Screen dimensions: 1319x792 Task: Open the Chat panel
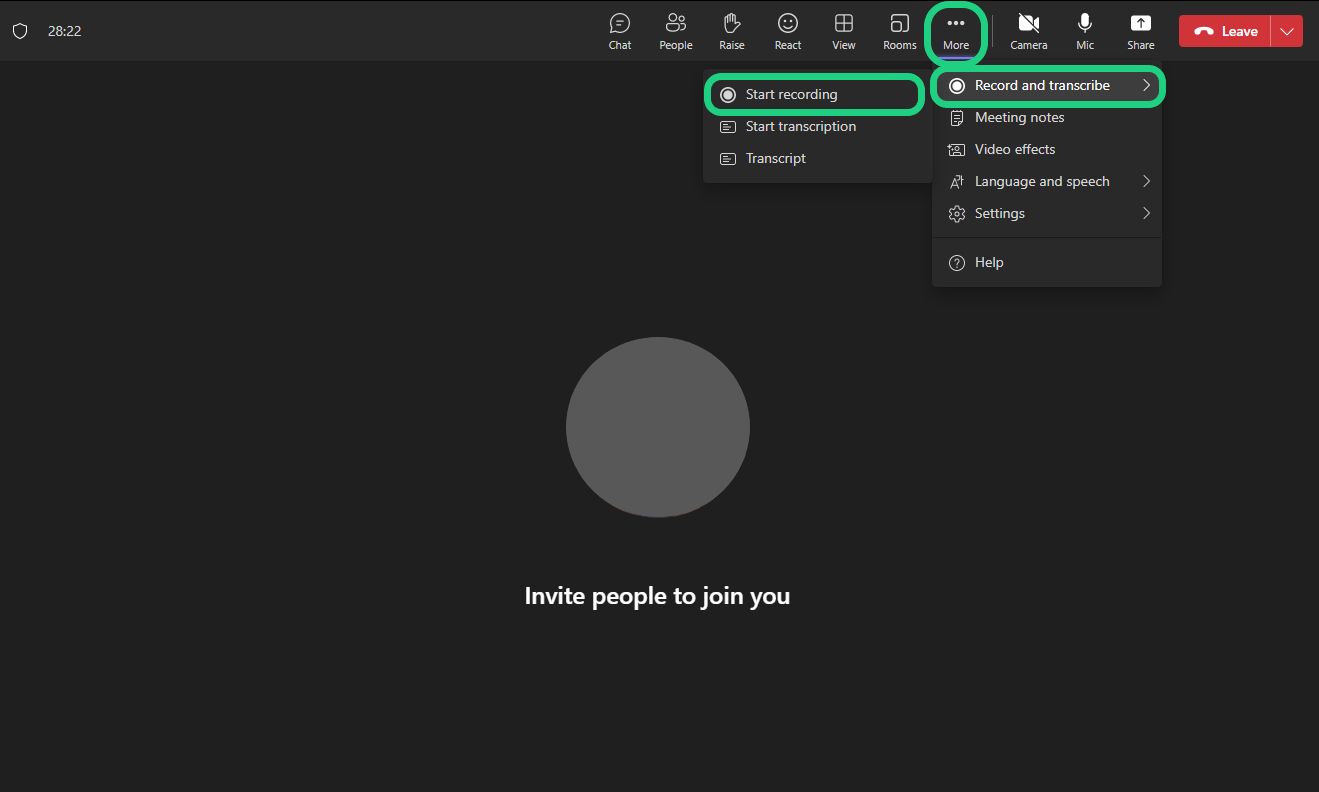620,31
